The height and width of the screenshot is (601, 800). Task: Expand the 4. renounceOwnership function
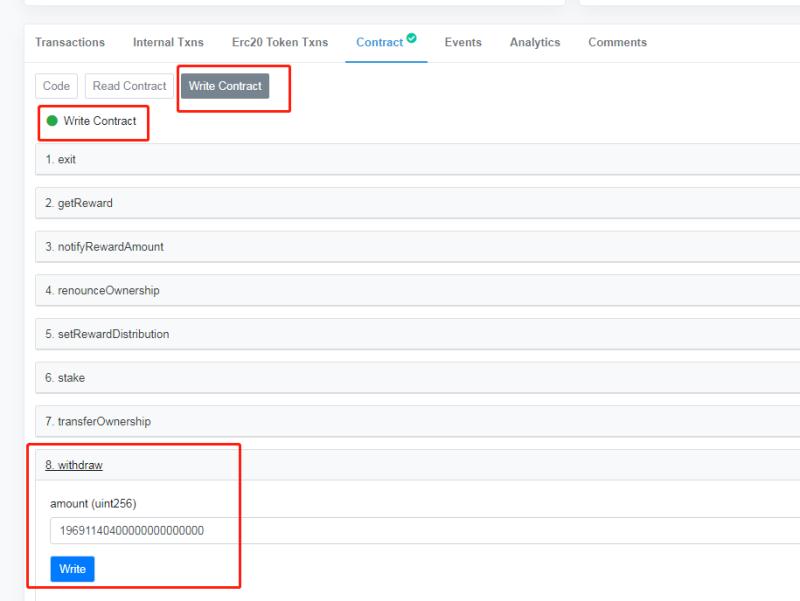coord(417,290)
